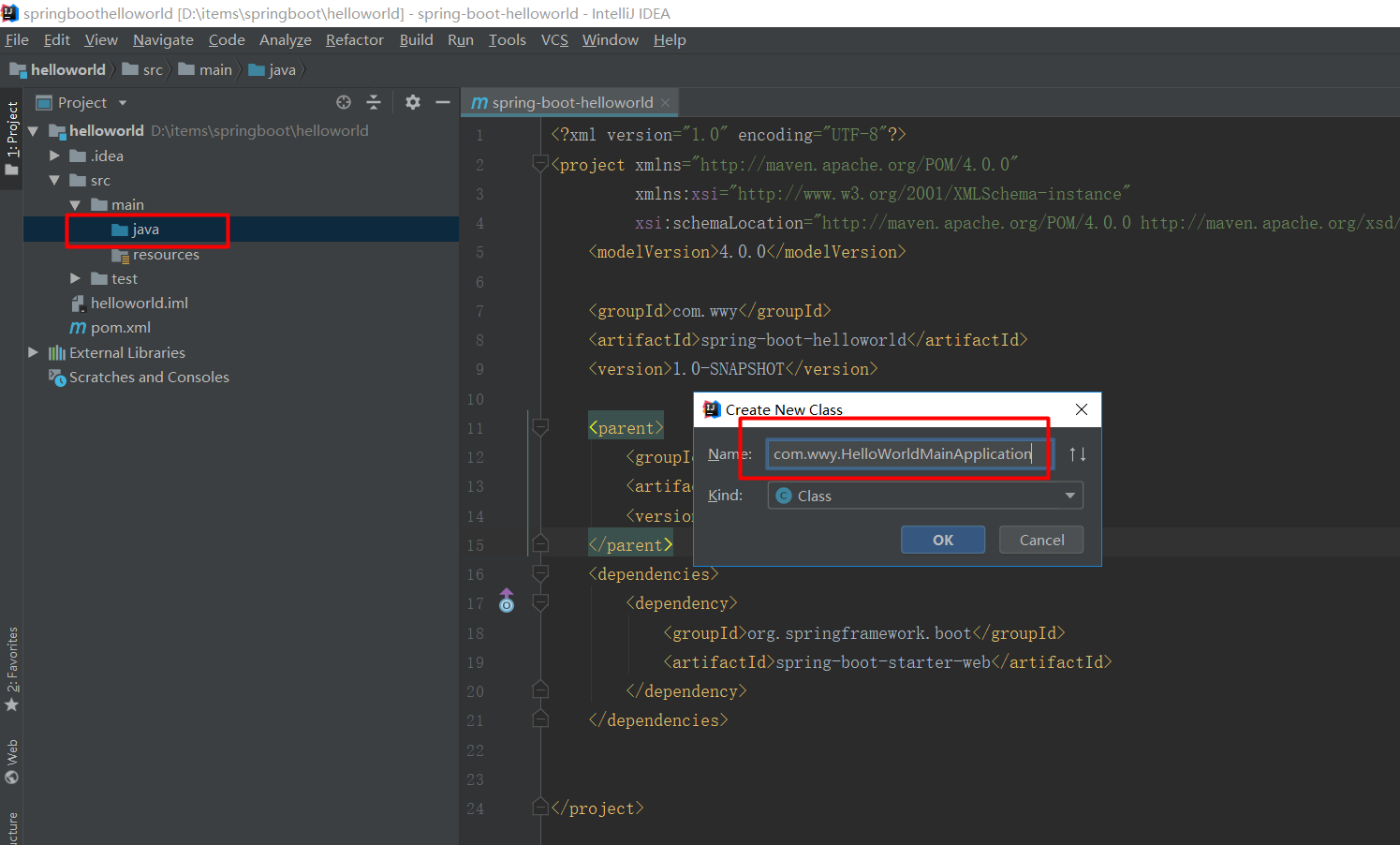1400x845 pixels.
Task: Open Project panel settings gear
Action: pos(413,102)
